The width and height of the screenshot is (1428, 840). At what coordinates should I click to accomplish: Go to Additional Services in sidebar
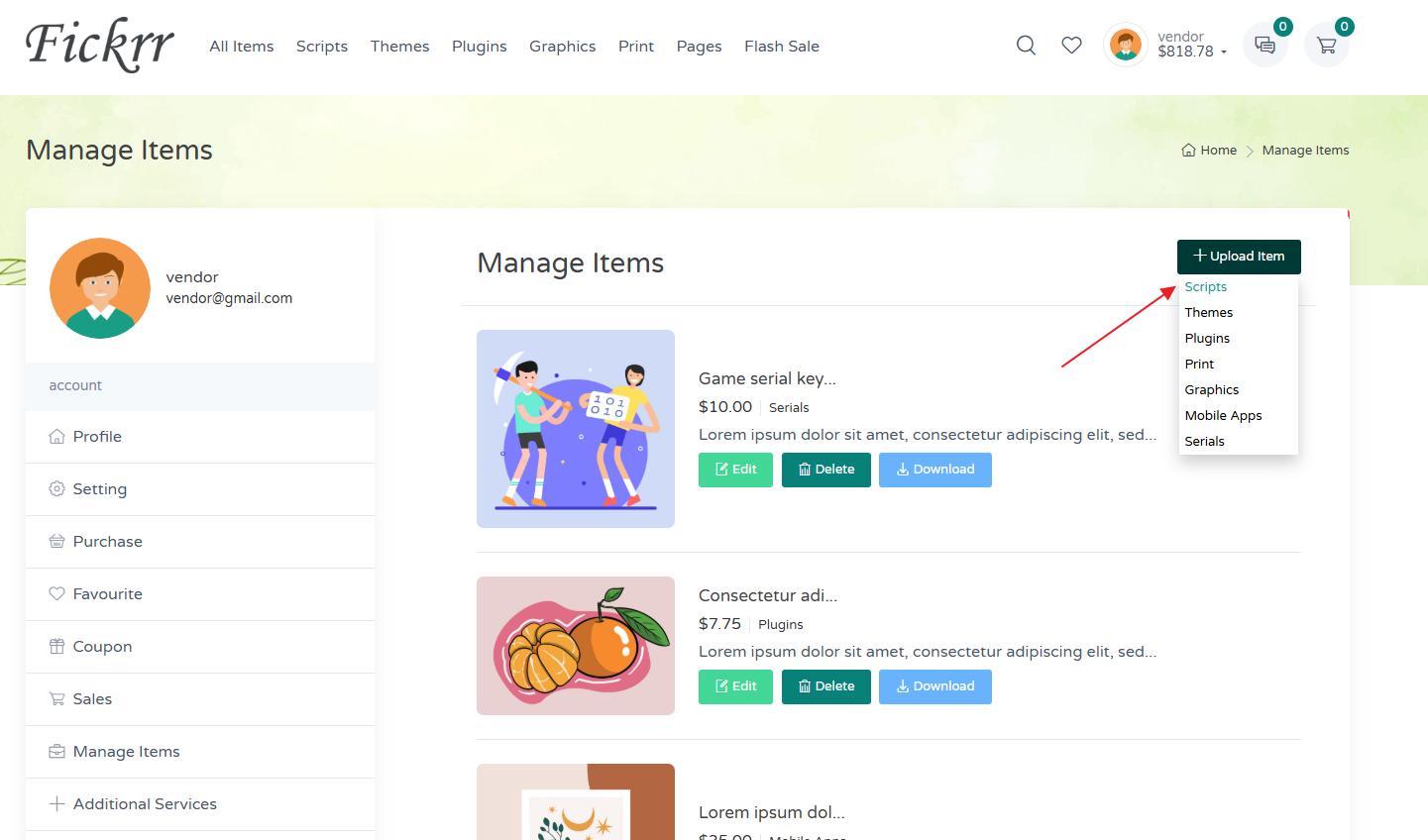pos(145,804)
